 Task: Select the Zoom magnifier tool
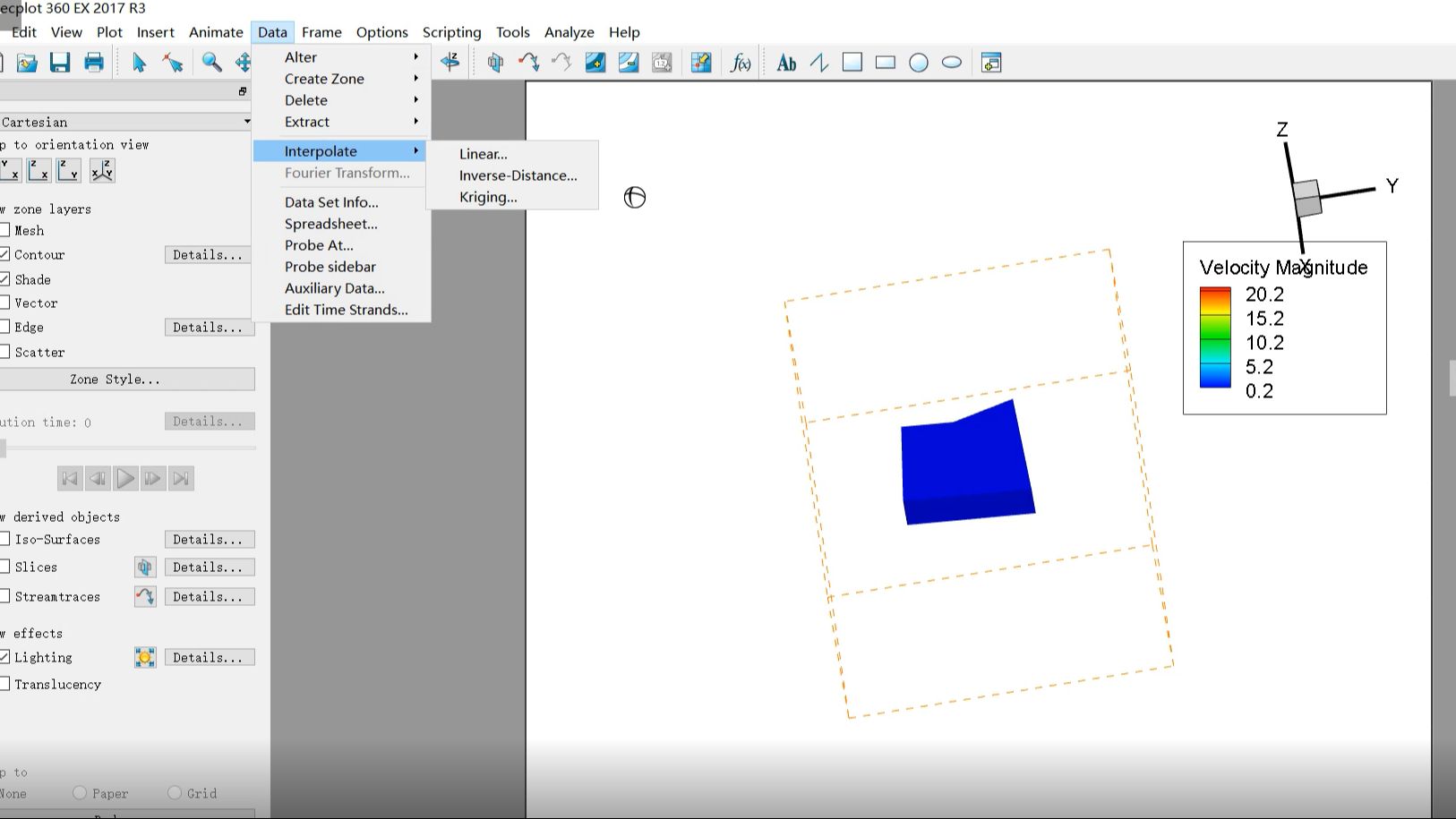[x=211, y=63]
